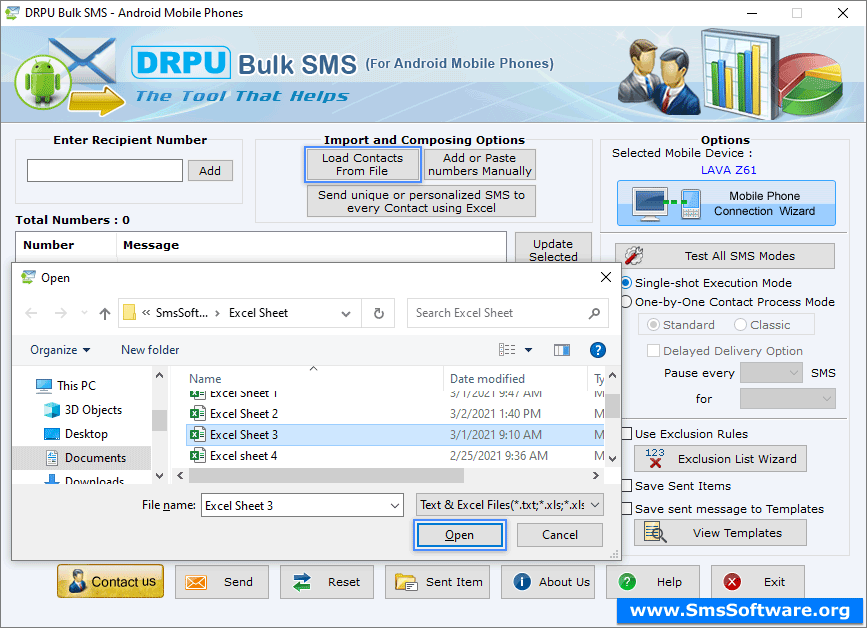Click the Update Selected button
The width and height of the screenshot is (867, 628).
pyautogui.click(x=553, y=250)
